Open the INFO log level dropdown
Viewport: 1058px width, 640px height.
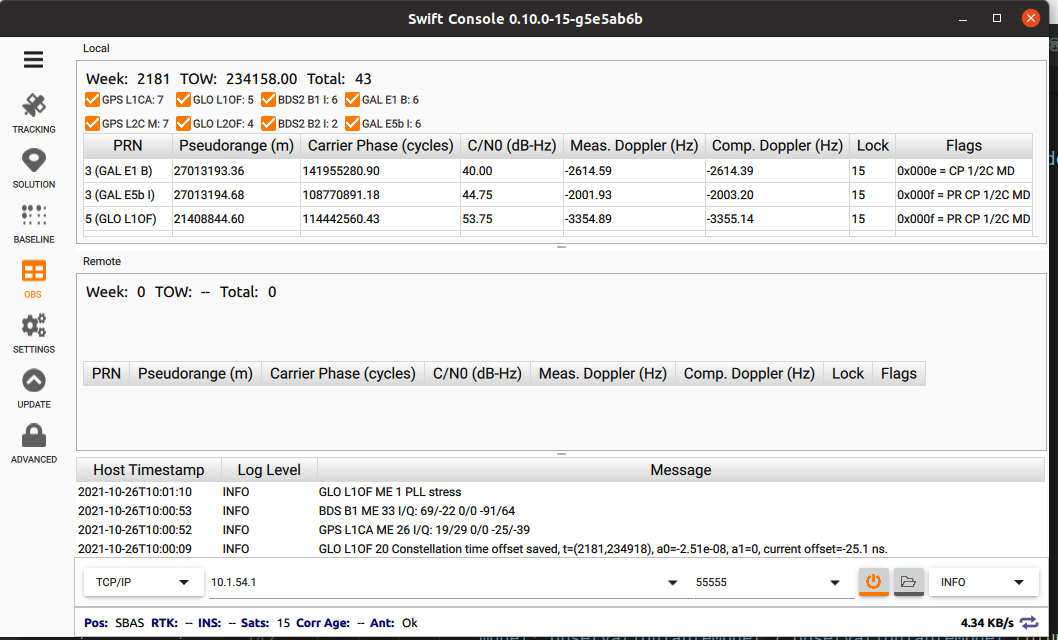[983, 582]
